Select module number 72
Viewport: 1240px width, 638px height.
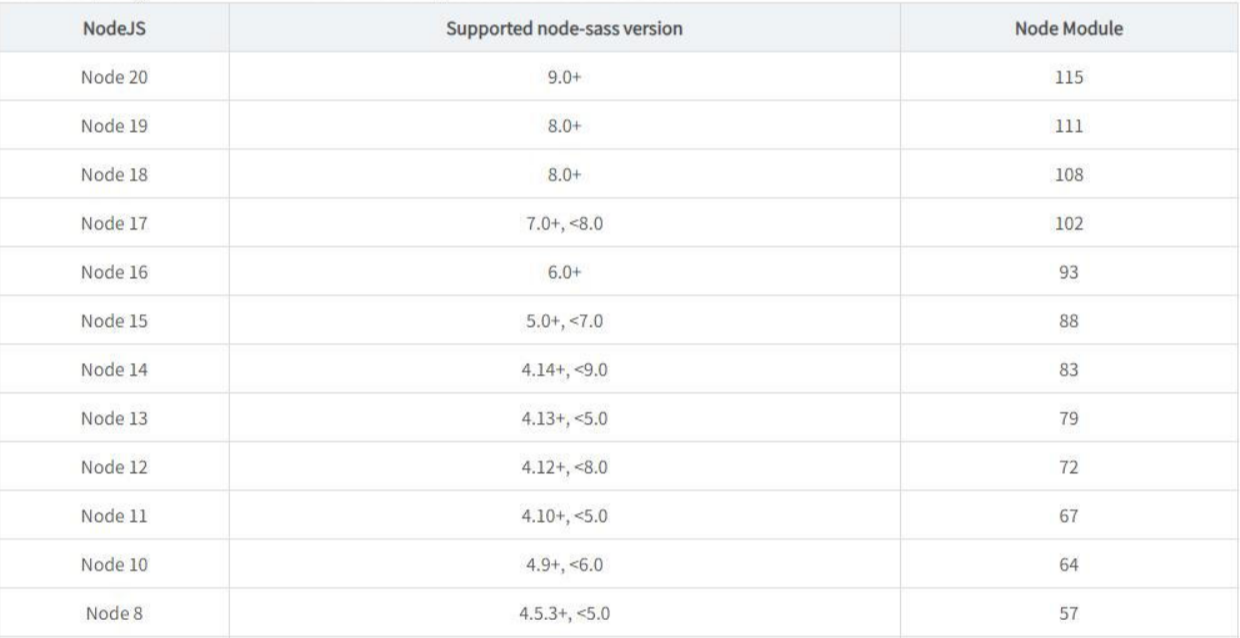(x=1070, y=467)
